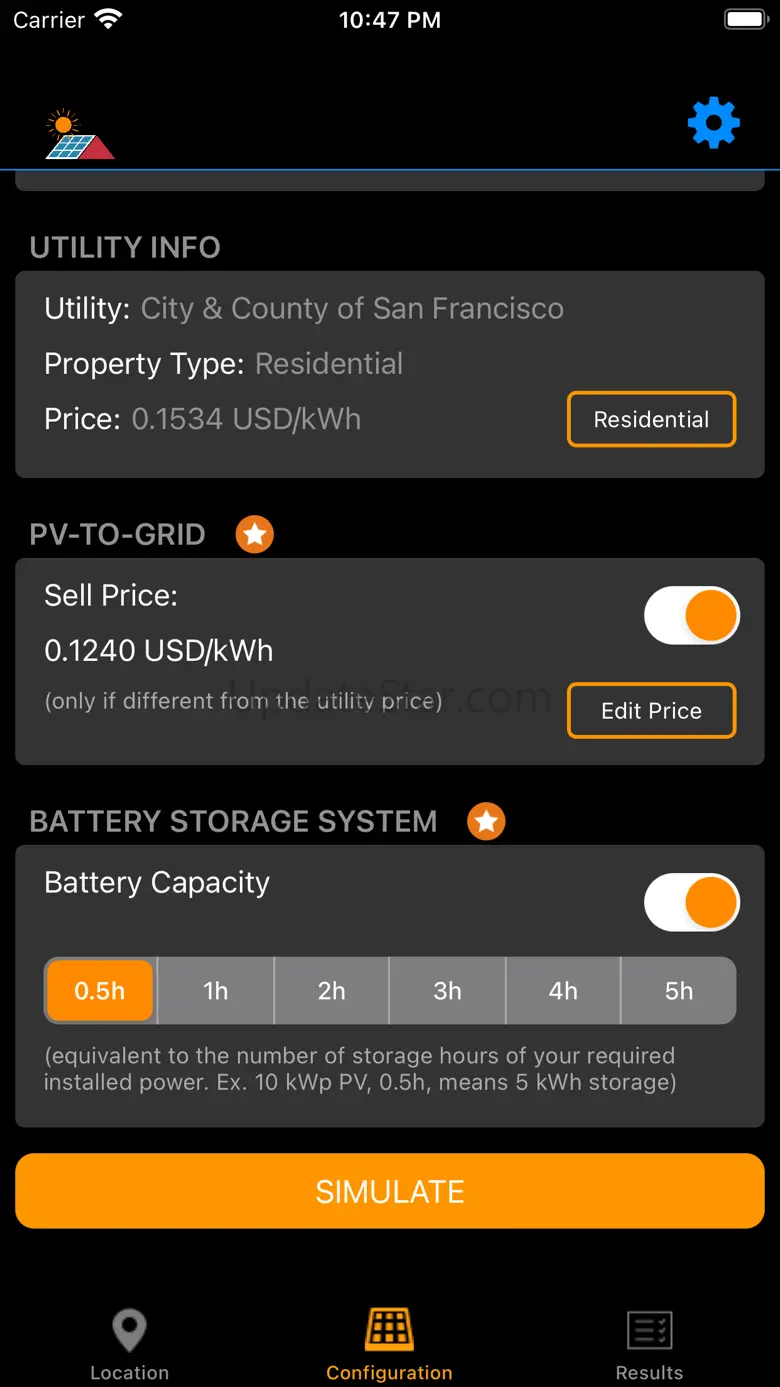Select the 5h storage option

pyautogui.click(x=678, y=991)
